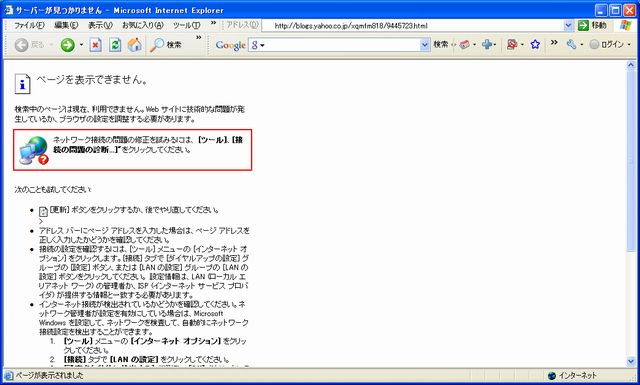This screenshot has height=385, width=640.
Task: Click the 移動 Go button
Action: coord(592,25)
